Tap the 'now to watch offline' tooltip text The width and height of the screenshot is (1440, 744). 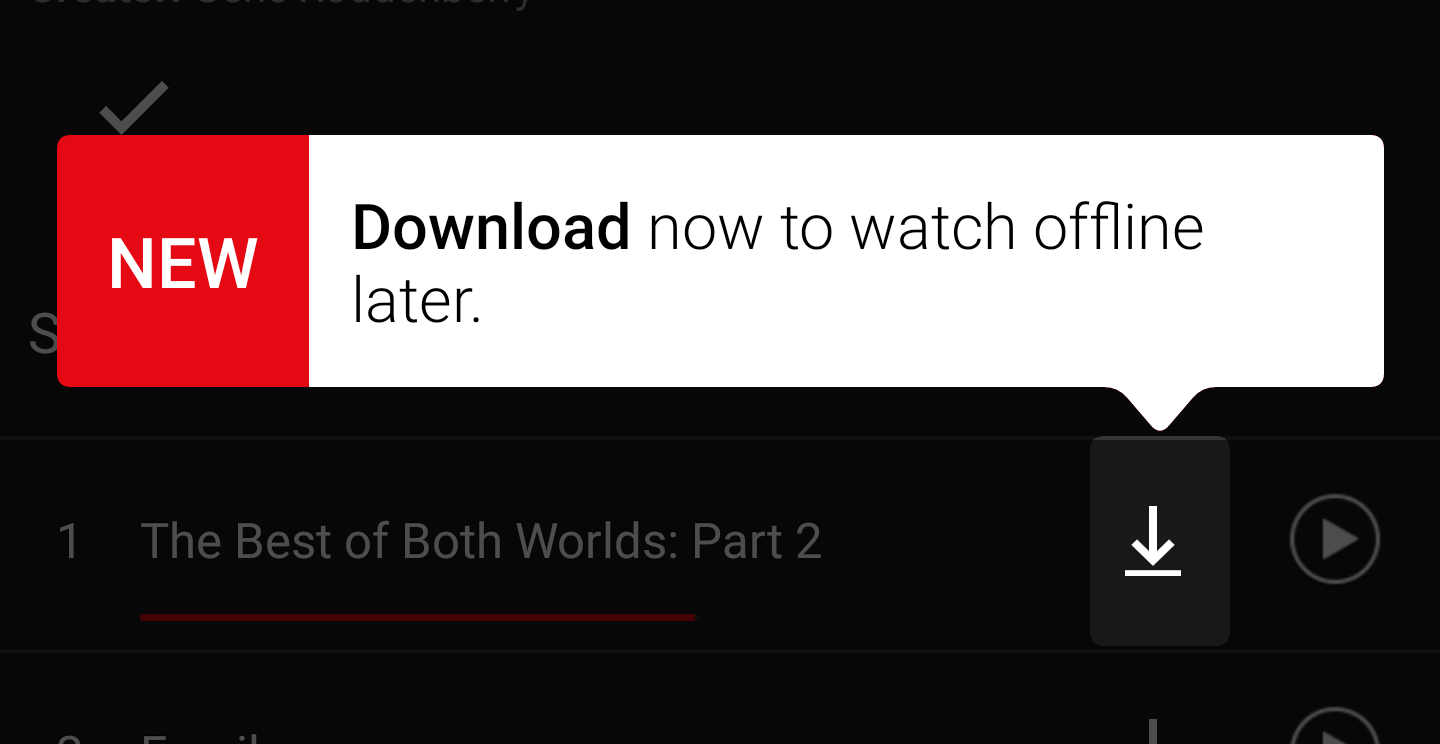click(x=926, y=228)
